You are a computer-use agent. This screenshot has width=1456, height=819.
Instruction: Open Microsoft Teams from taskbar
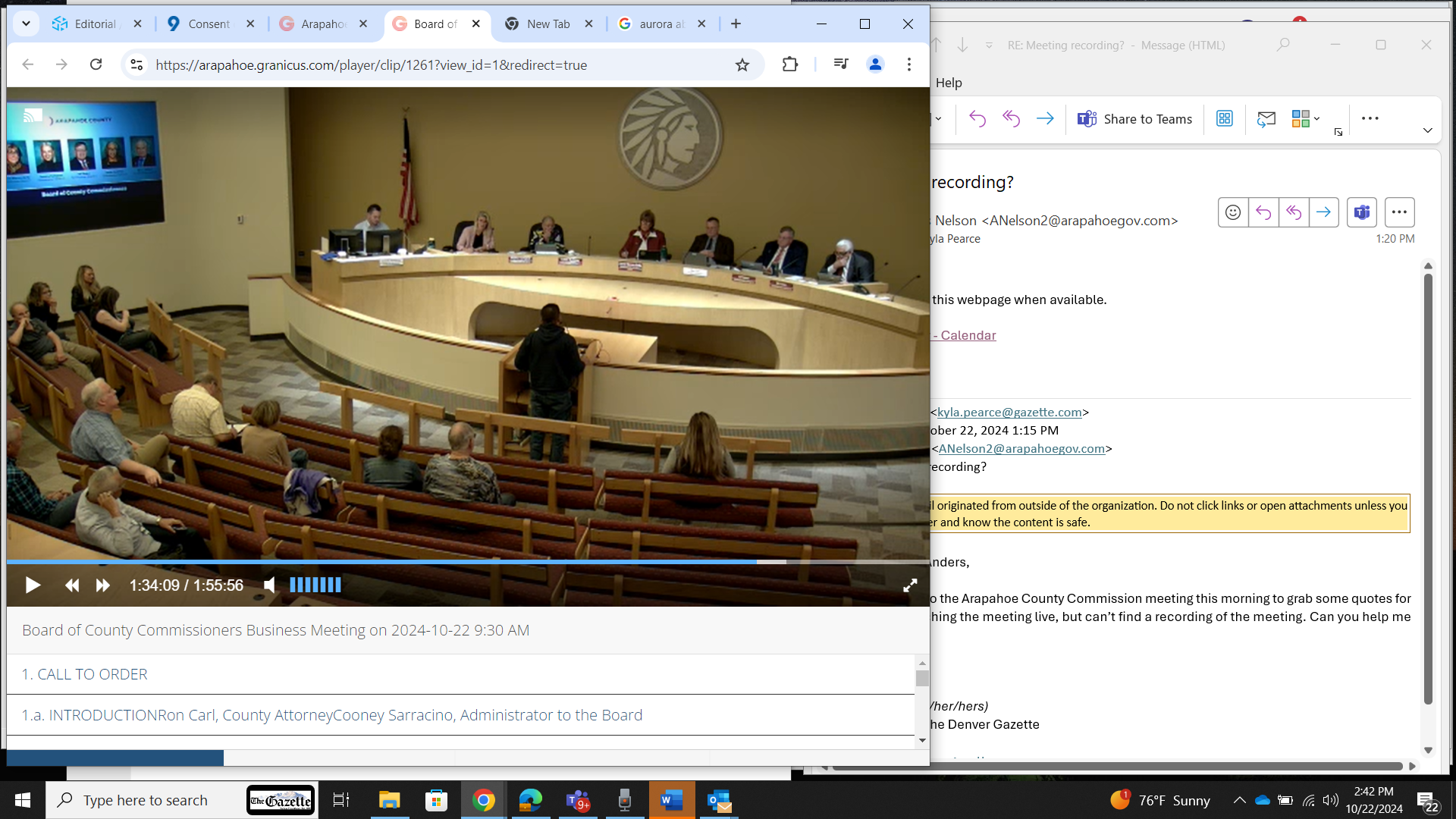coord(578,800)
